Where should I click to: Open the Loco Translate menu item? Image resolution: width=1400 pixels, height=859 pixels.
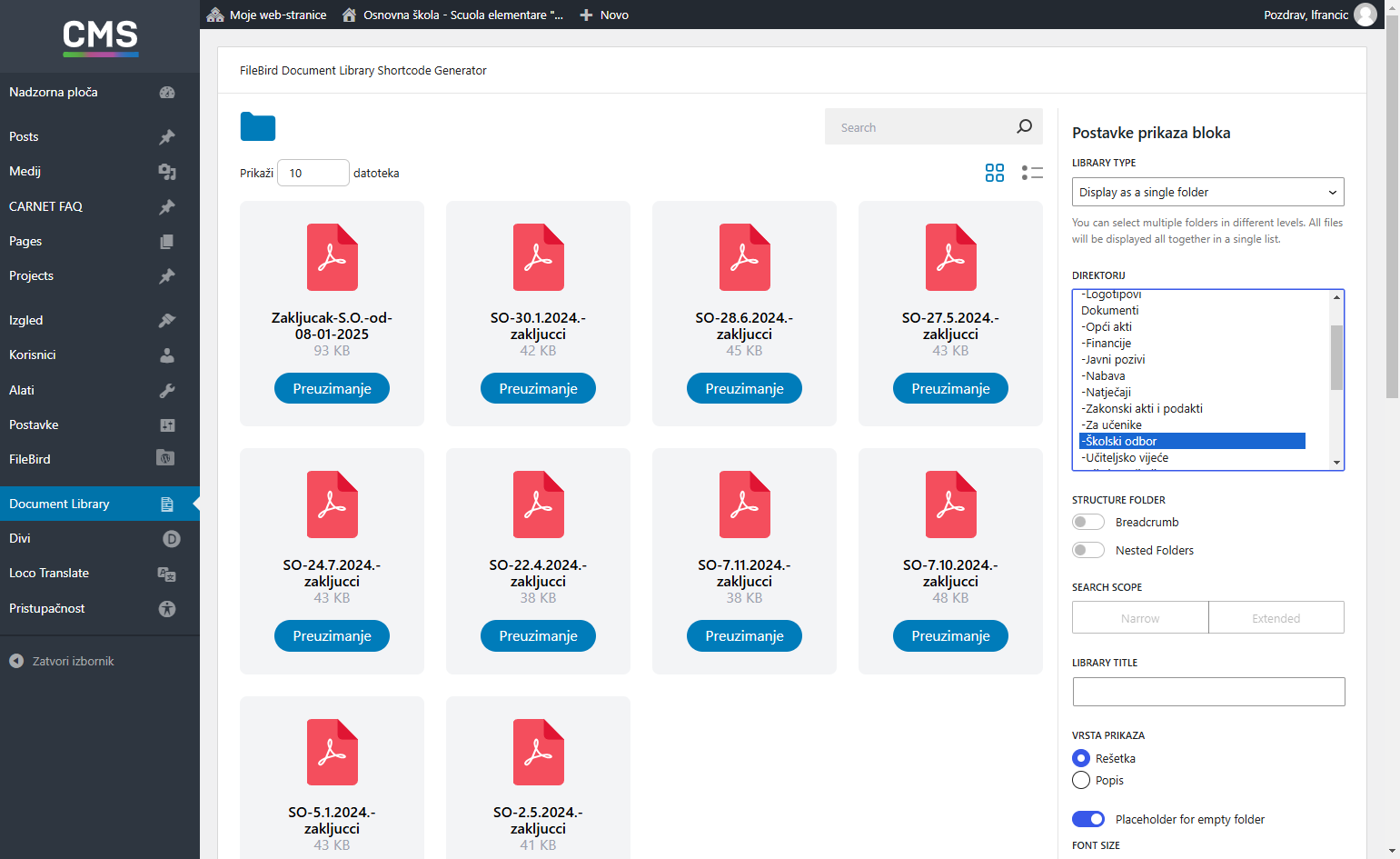pos(100,574)
